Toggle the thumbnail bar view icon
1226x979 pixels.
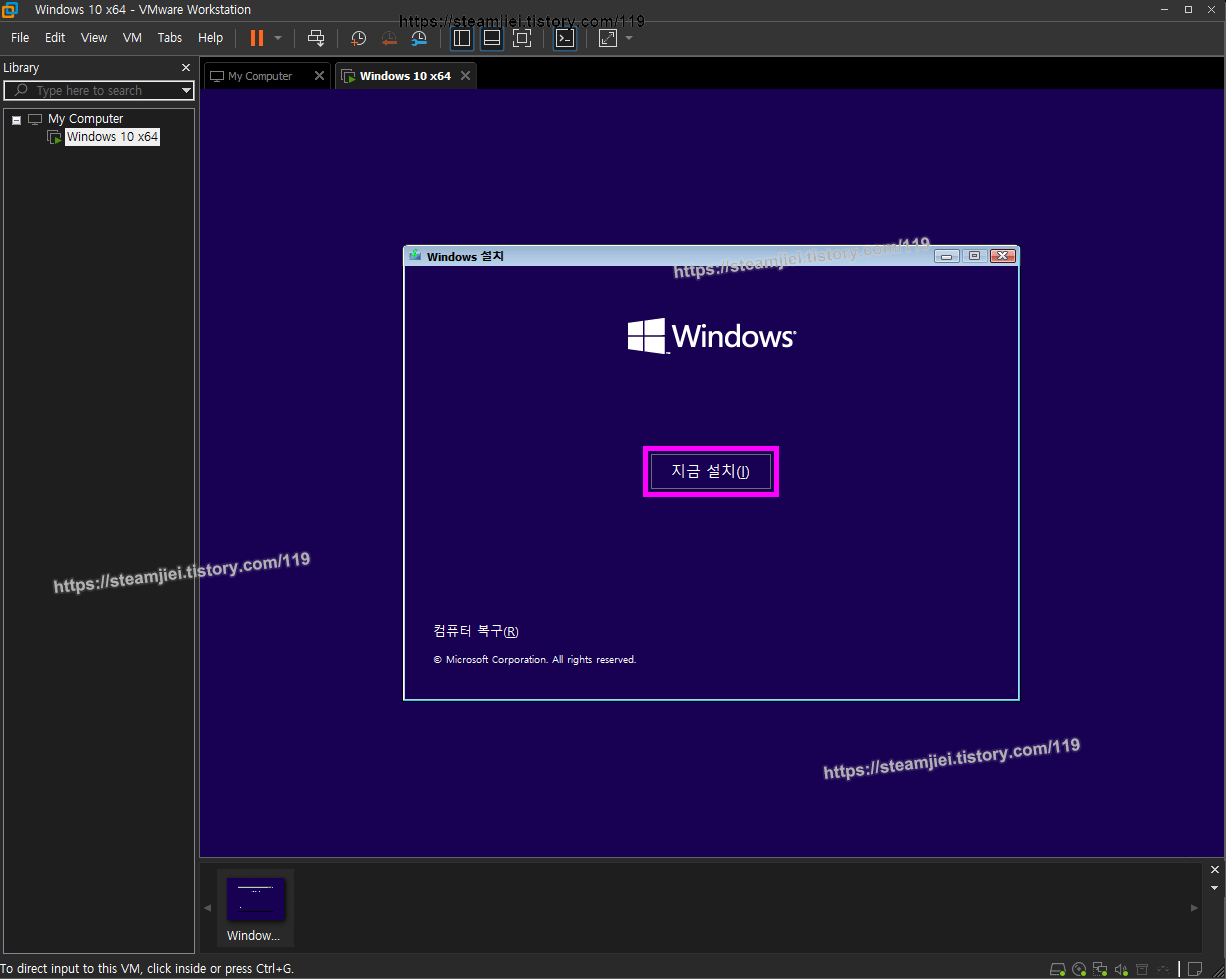[x=491, y=38]
